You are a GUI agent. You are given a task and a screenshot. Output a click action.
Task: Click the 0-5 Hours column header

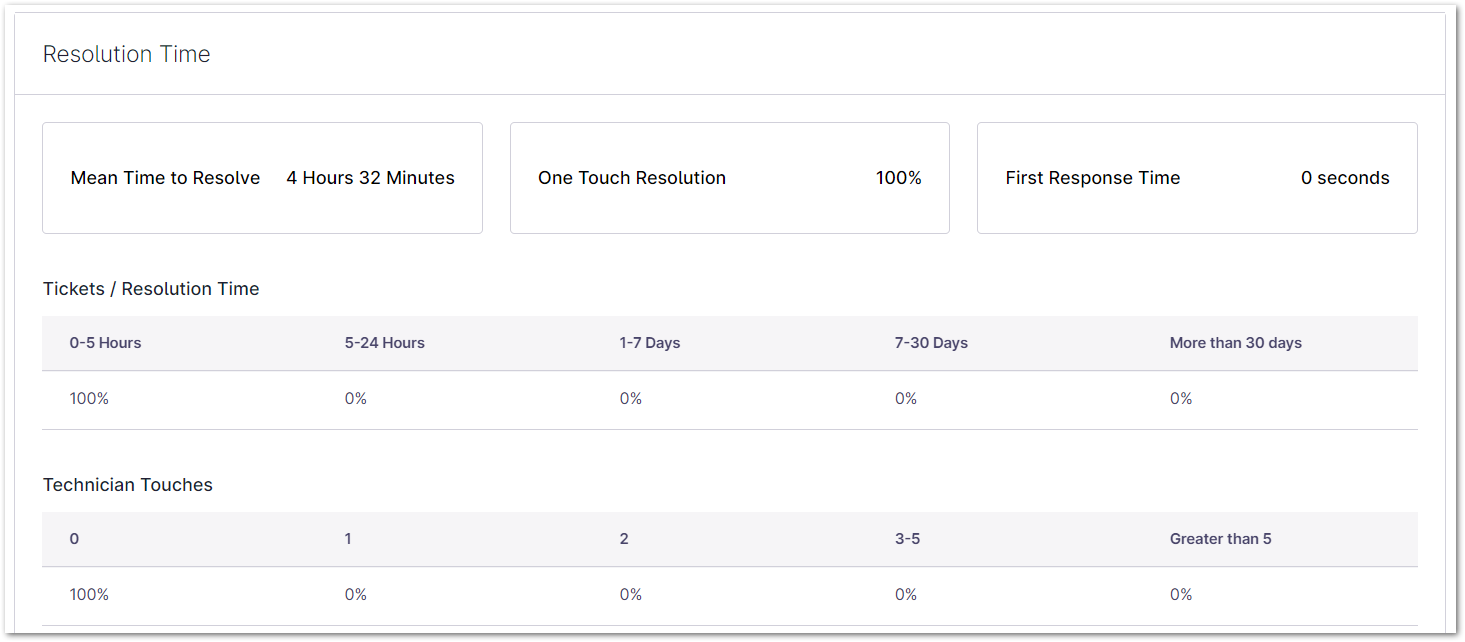(x=105, y=343)
